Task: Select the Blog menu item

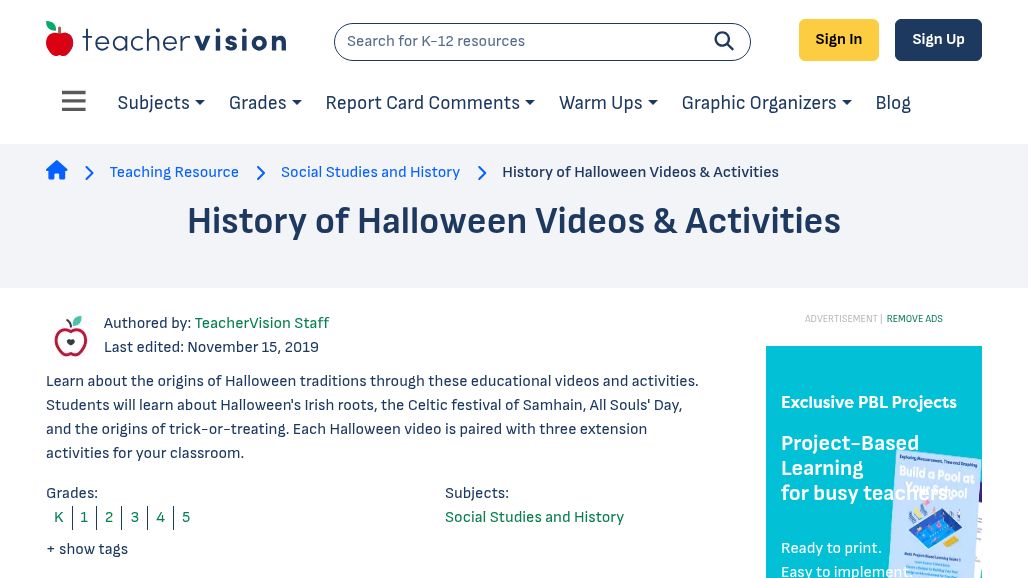Action: (x=892, y=103)
